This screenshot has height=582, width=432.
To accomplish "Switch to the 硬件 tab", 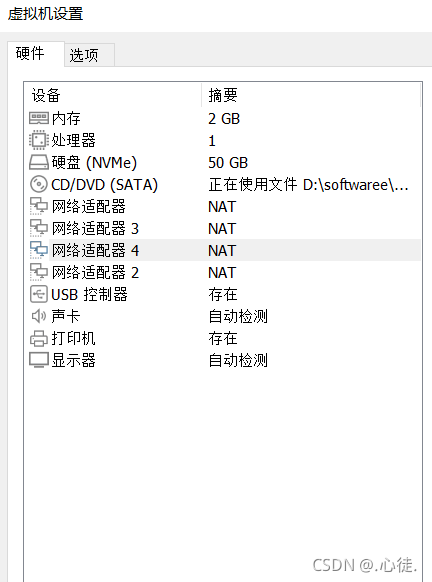I will click(36, 54).
